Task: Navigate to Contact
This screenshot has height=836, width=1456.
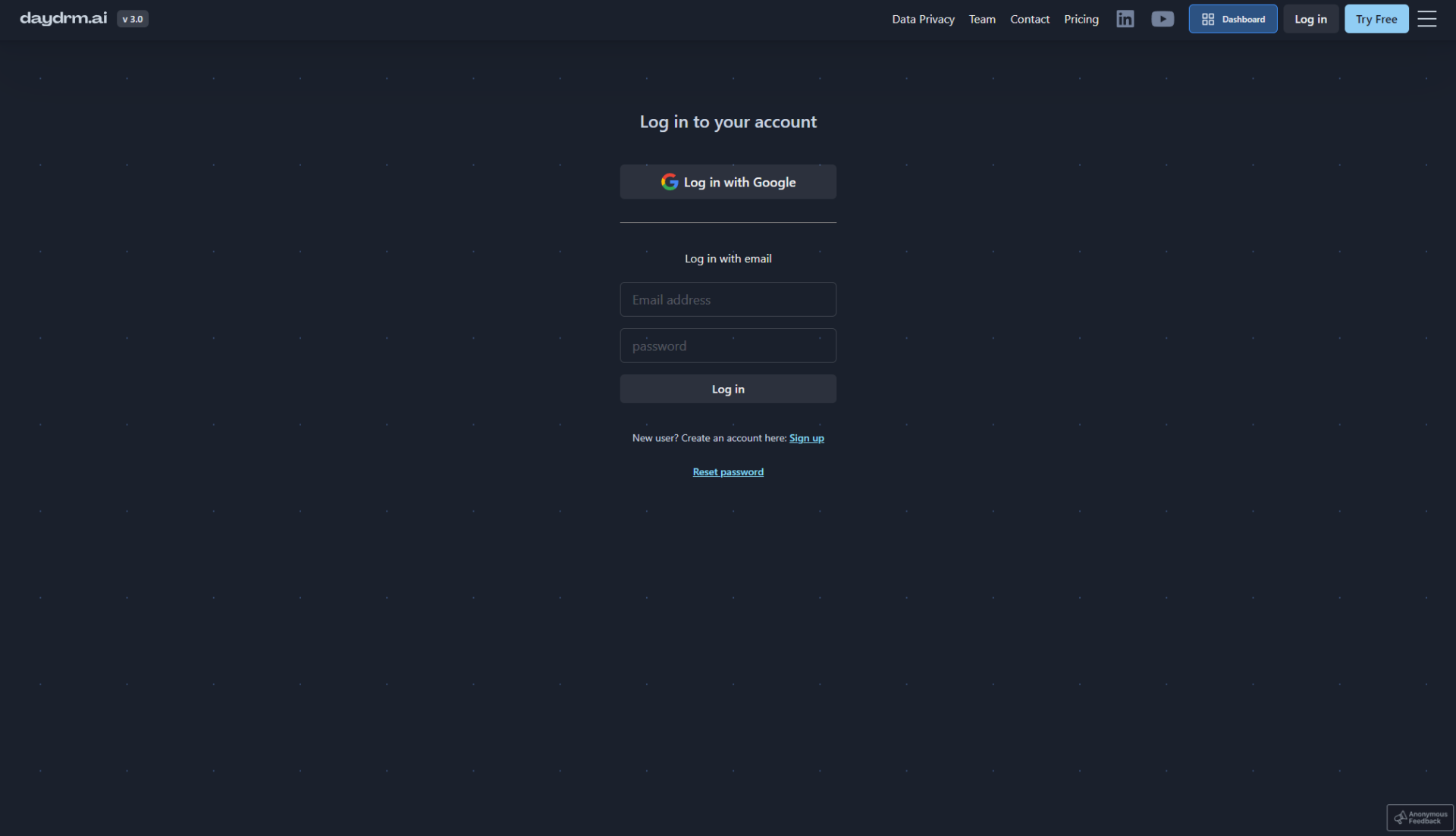Action: tap(1029, 19)
